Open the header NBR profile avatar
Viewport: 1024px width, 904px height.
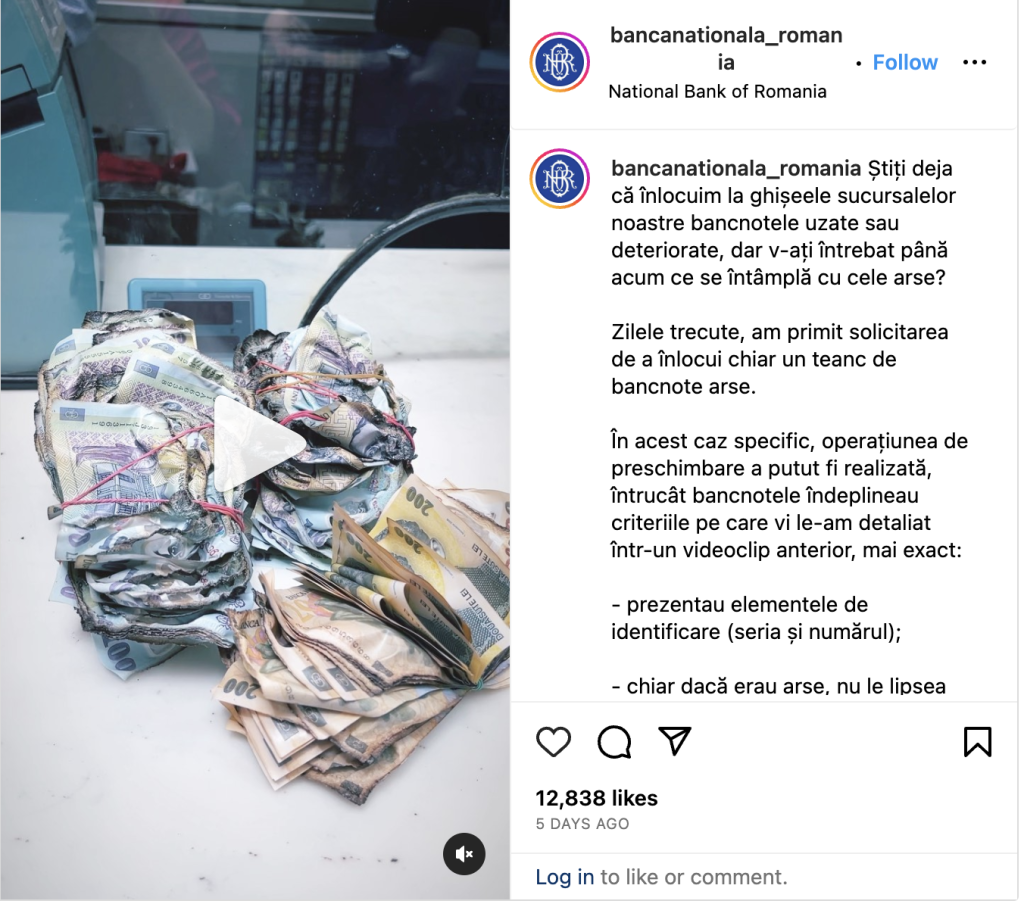(x=562, y=63)
